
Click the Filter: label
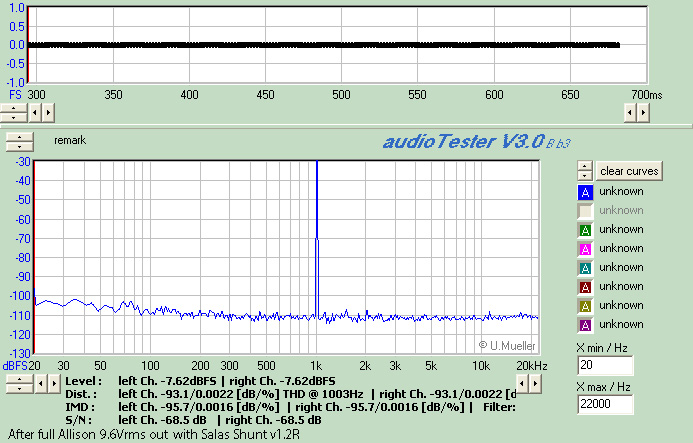pos(499,407)
